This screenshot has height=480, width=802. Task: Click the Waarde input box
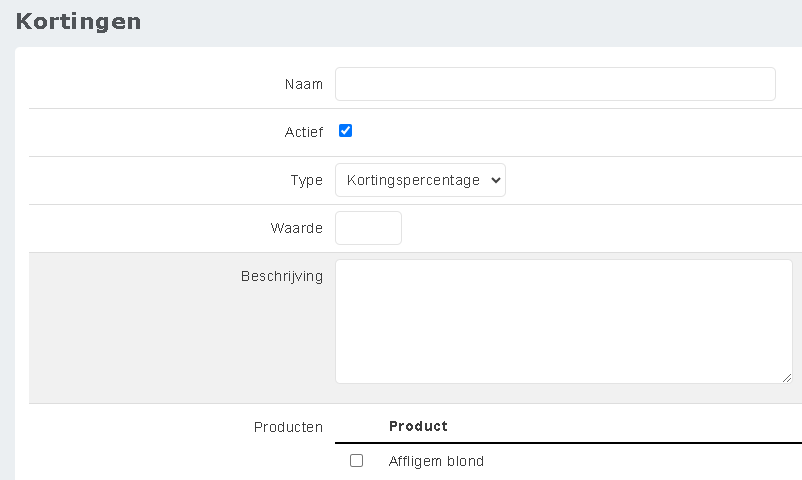368,228
